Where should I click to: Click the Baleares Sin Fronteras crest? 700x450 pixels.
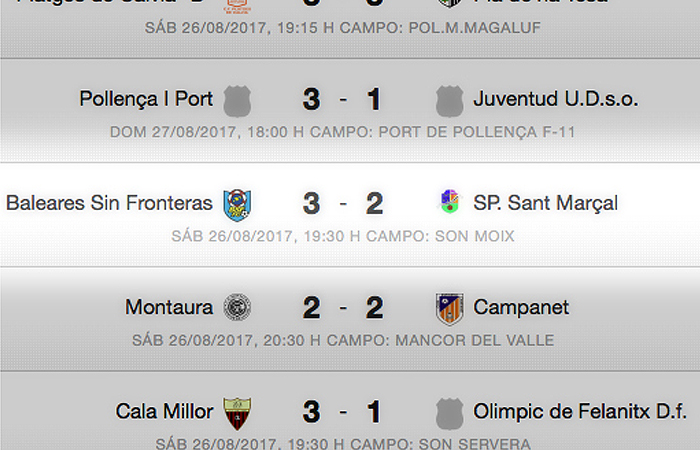(237, 204)
